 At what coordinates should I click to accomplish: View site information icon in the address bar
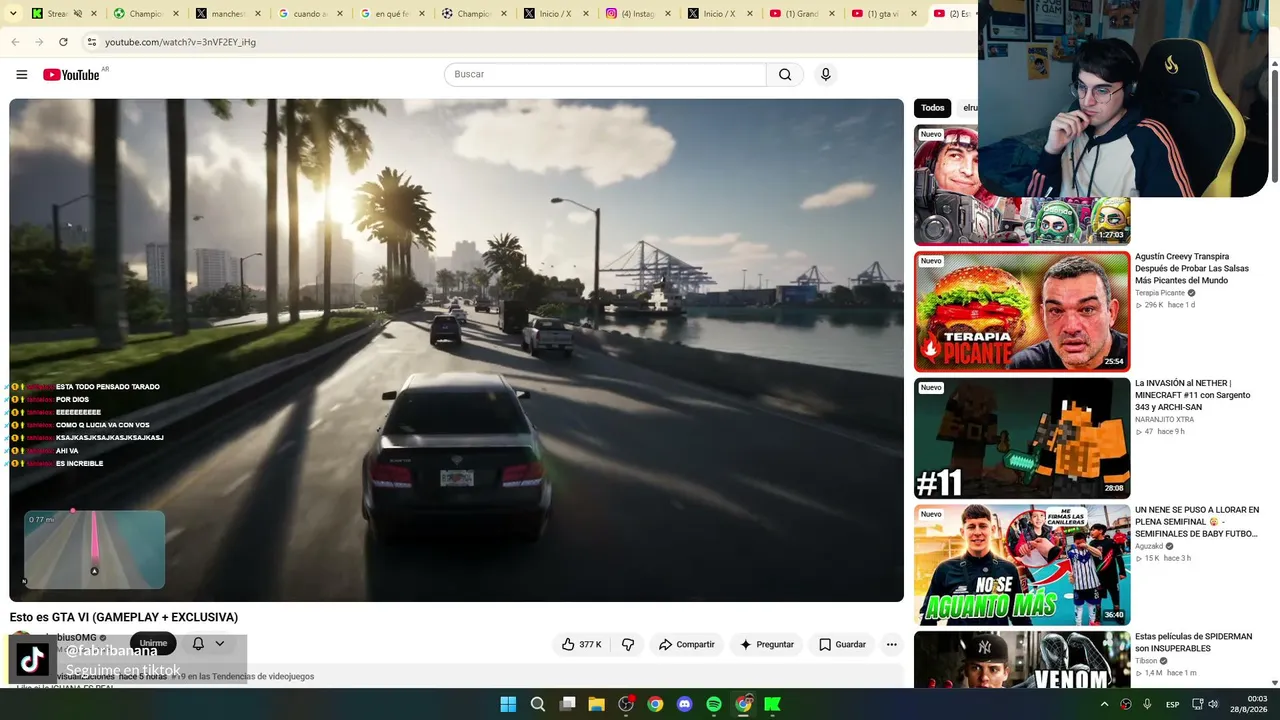coord(91,42)
